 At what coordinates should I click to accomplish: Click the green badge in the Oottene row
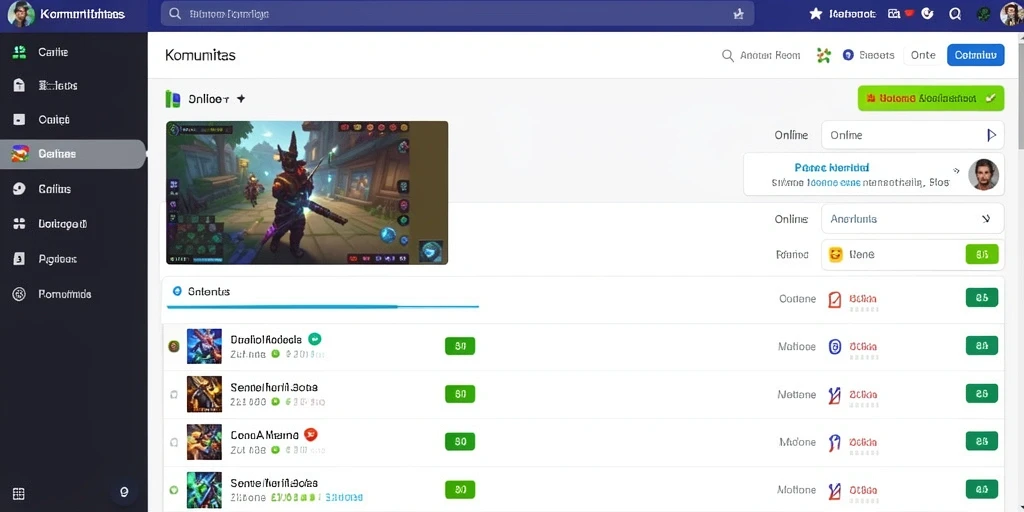click(x=982, y=298)
